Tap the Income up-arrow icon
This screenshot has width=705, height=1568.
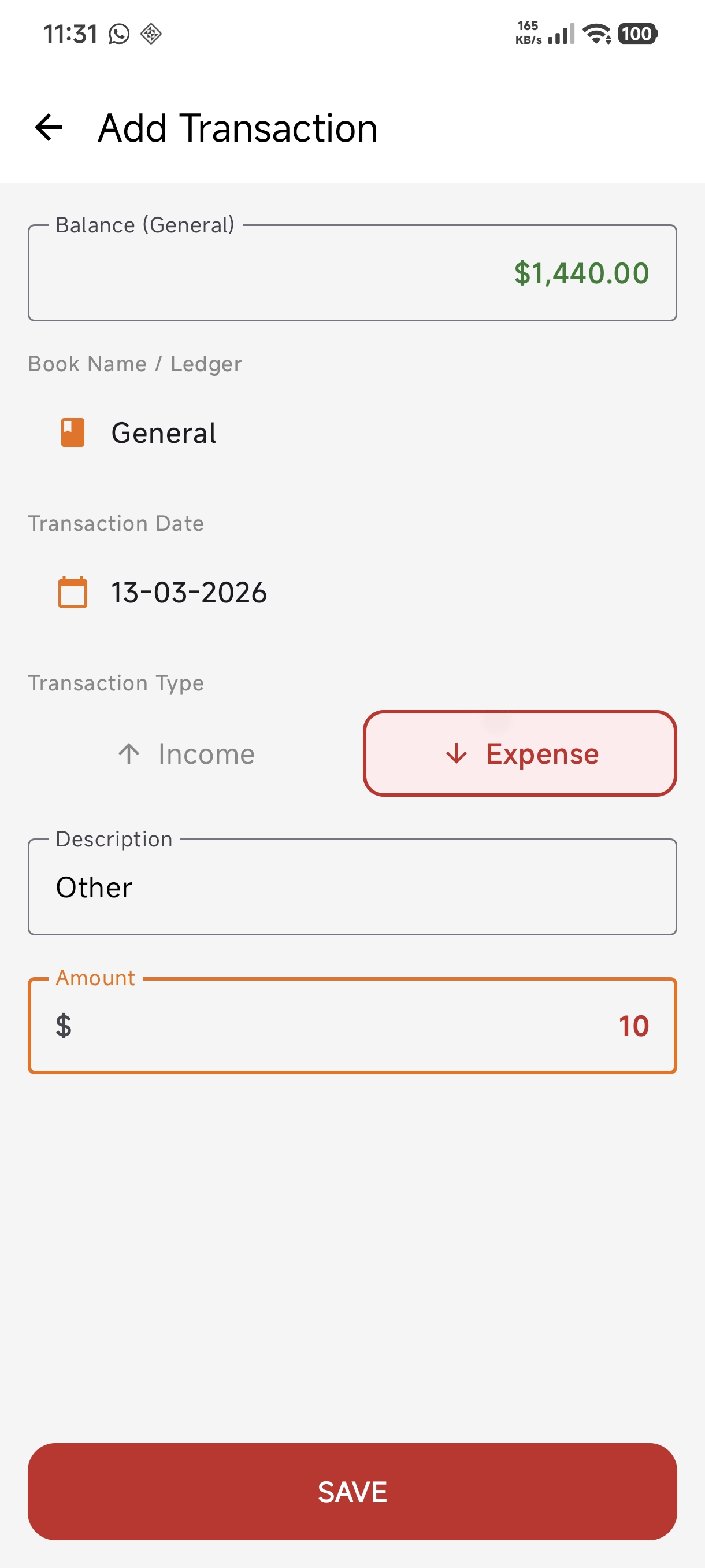click(x=129, y=753)
